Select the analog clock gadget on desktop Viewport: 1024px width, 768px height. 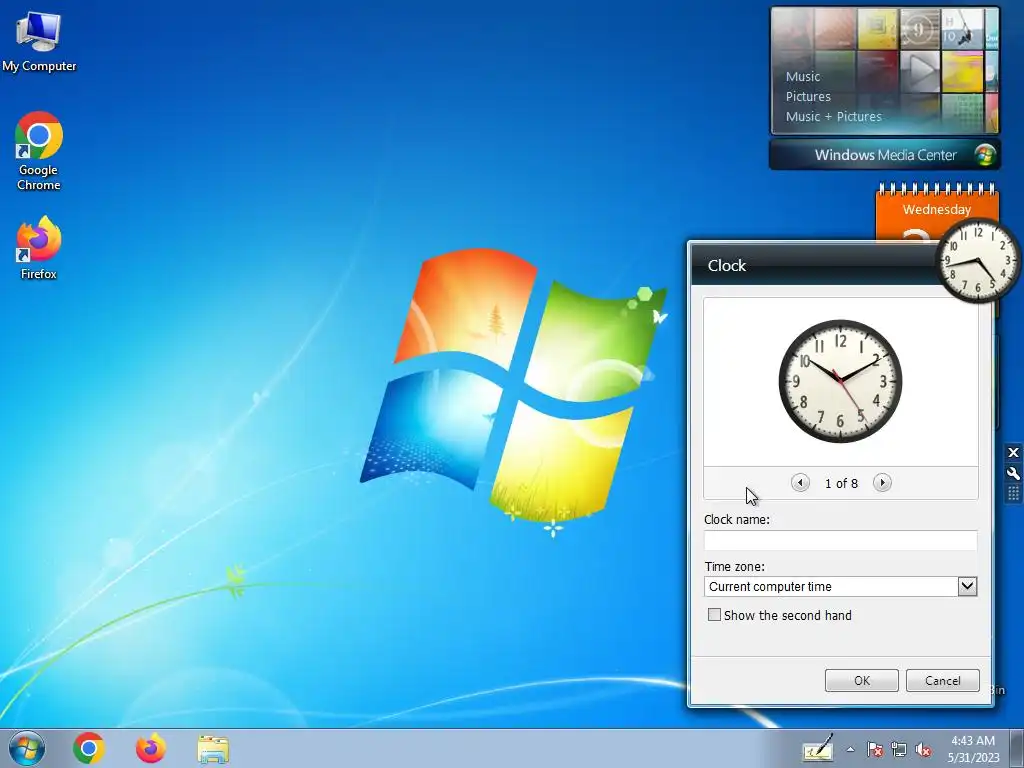coord(978,260)
